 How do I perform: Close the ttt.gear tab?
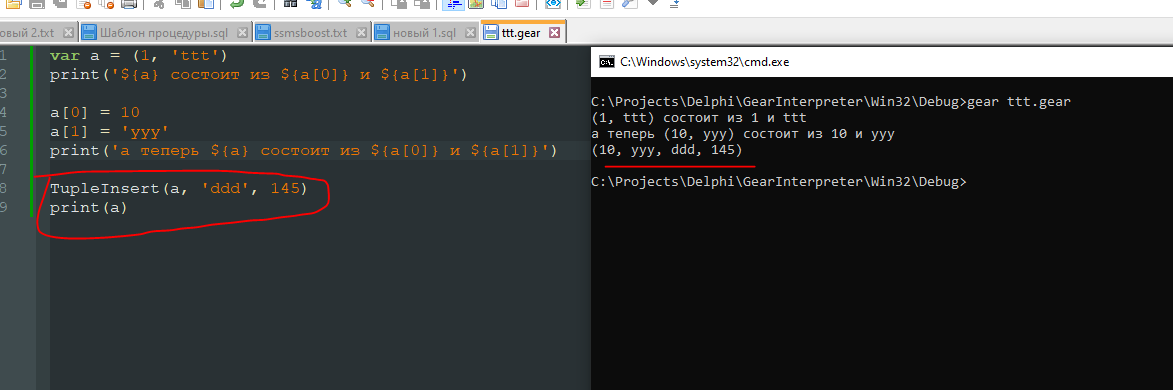[x=554, y=33]
